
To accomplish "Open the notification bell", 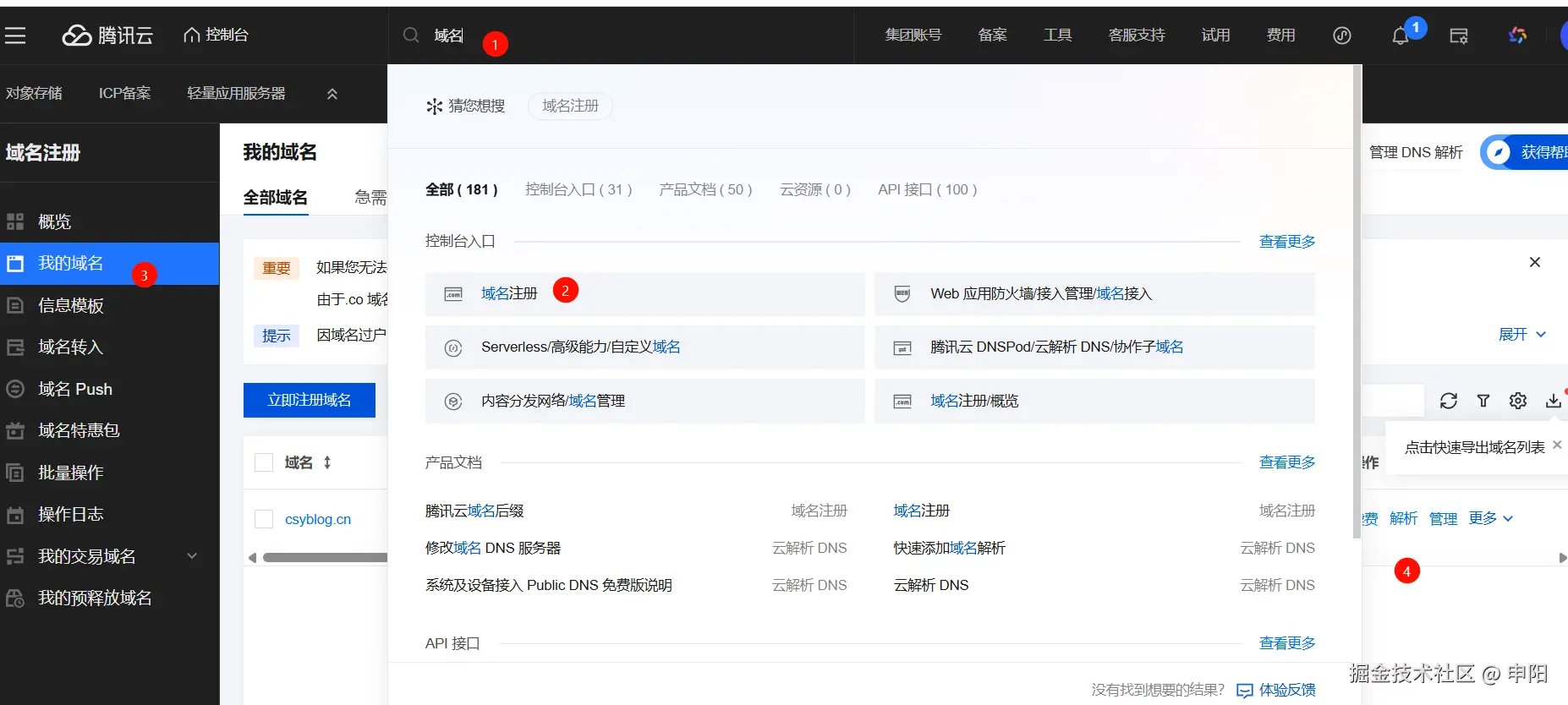I will coord(1401,36).
